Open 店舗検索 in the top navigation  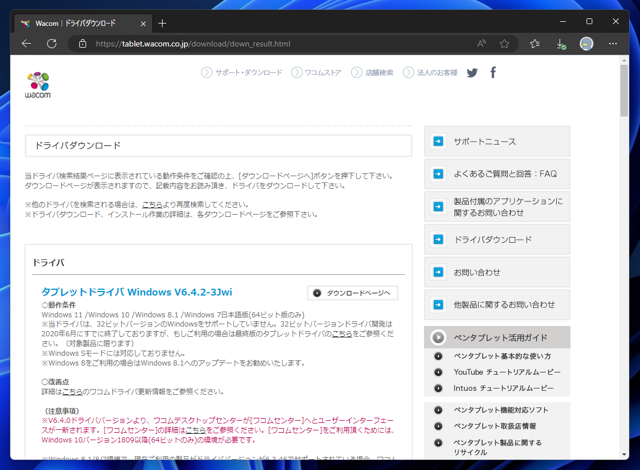tap(372, 73)
